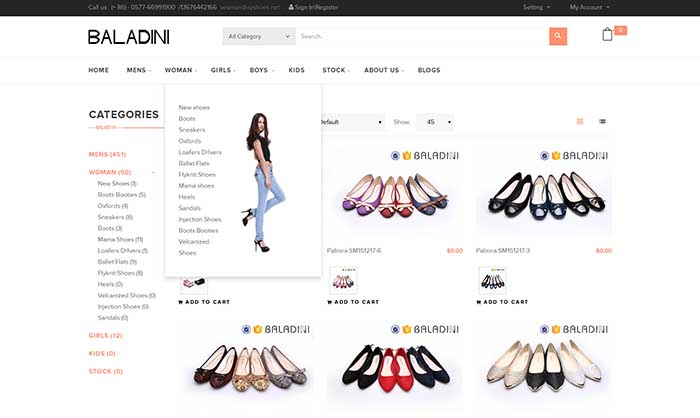Image resolution: width=700 pixels, height=418 pixels.
Task: Switch to grid view icon
Action: click(x=580, y=121)
